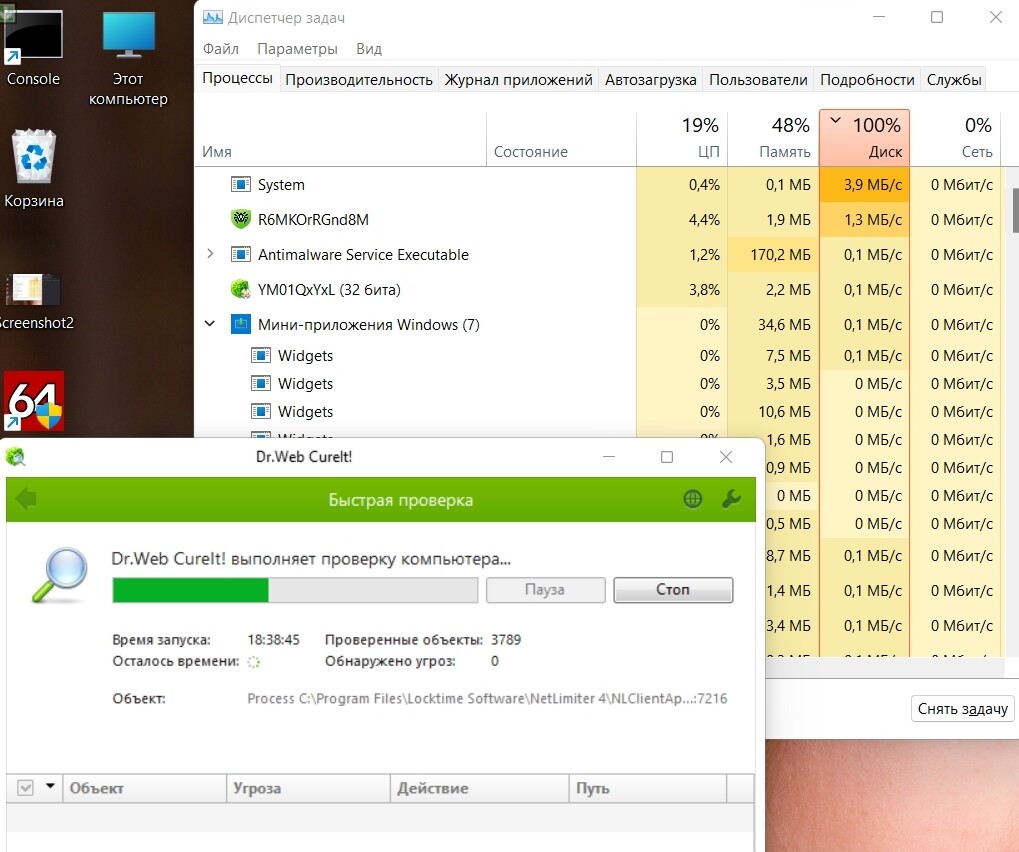Pause the scan with Пауза button
The height and width of the screenshot is (852, 1019).
[x=545, y=589]
